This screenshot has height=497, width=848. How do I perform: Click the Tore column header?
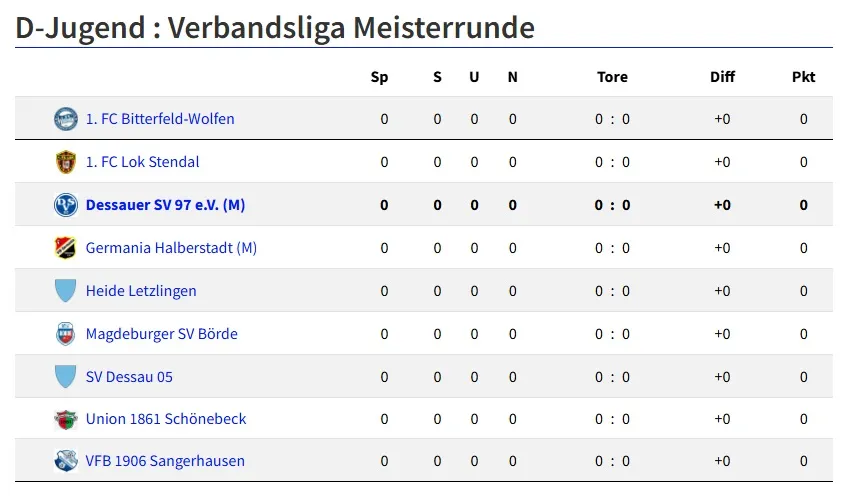click(x=612, y=77)
